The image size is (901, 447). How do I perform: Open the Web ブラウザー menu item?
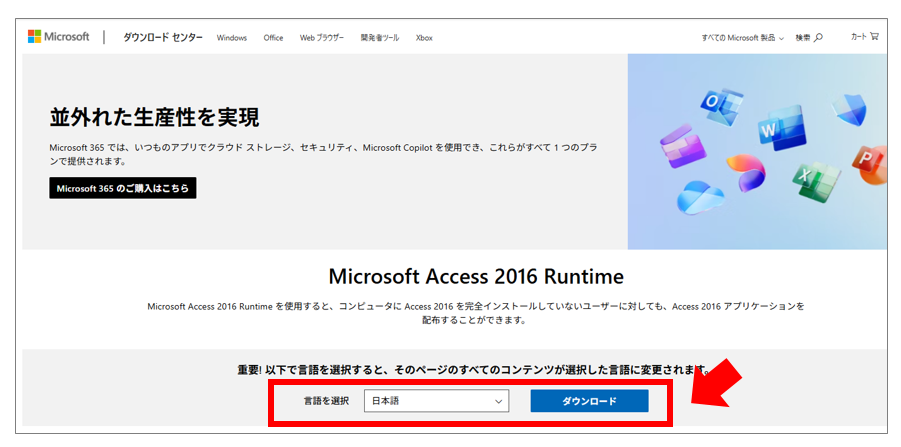(x=322, y=38)
